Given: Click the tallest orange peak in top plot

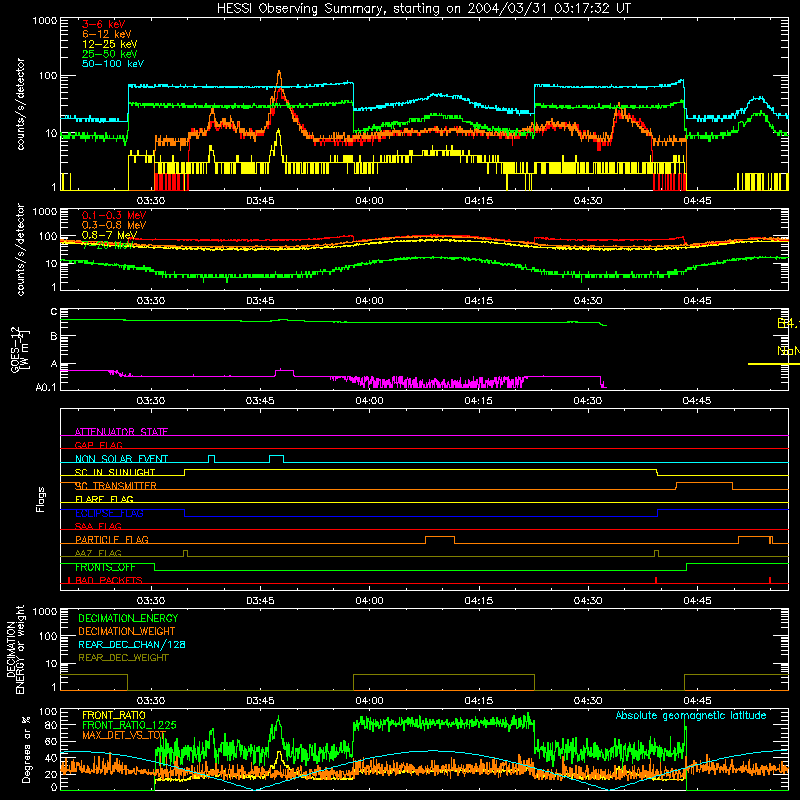Looking at the screenshot, I should tap(279, 76).
